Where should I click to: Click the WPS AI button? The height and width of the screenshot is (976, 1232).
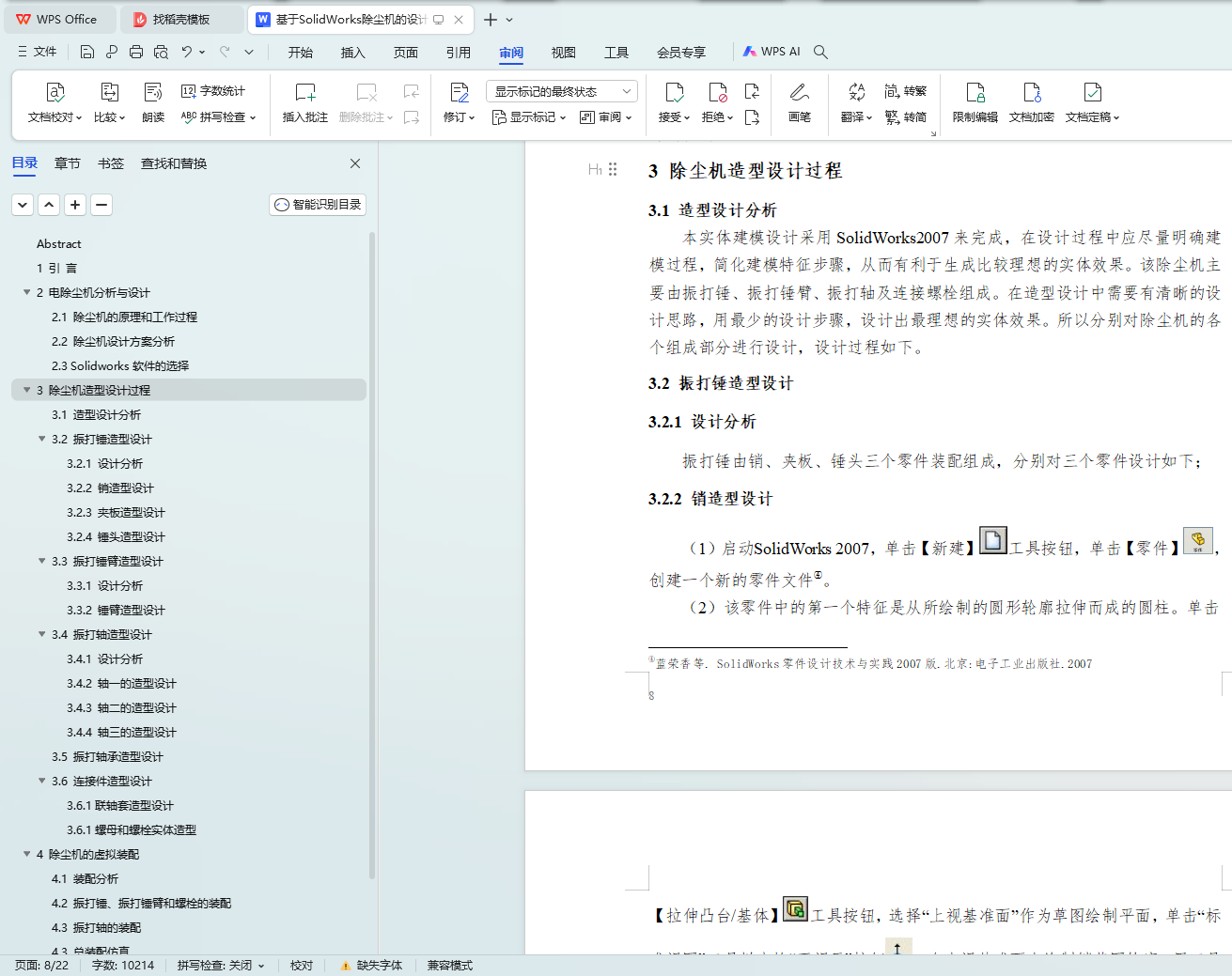[x=772, y=52]
